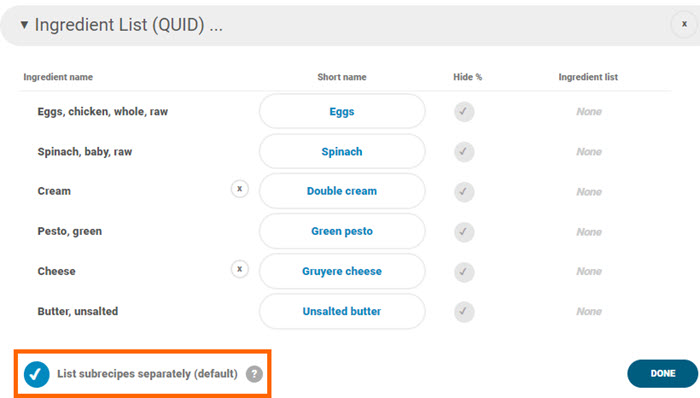Image resolution: width=700 pixels, height=398 pixels.
Task: Edit the Green pesto short name field
Action: click(342, 231)
